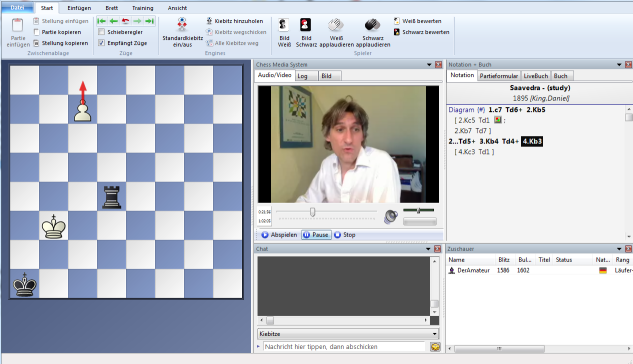Click the send message icon in Chat
Screen dimensions: 633x364
[x=435, y=347]
